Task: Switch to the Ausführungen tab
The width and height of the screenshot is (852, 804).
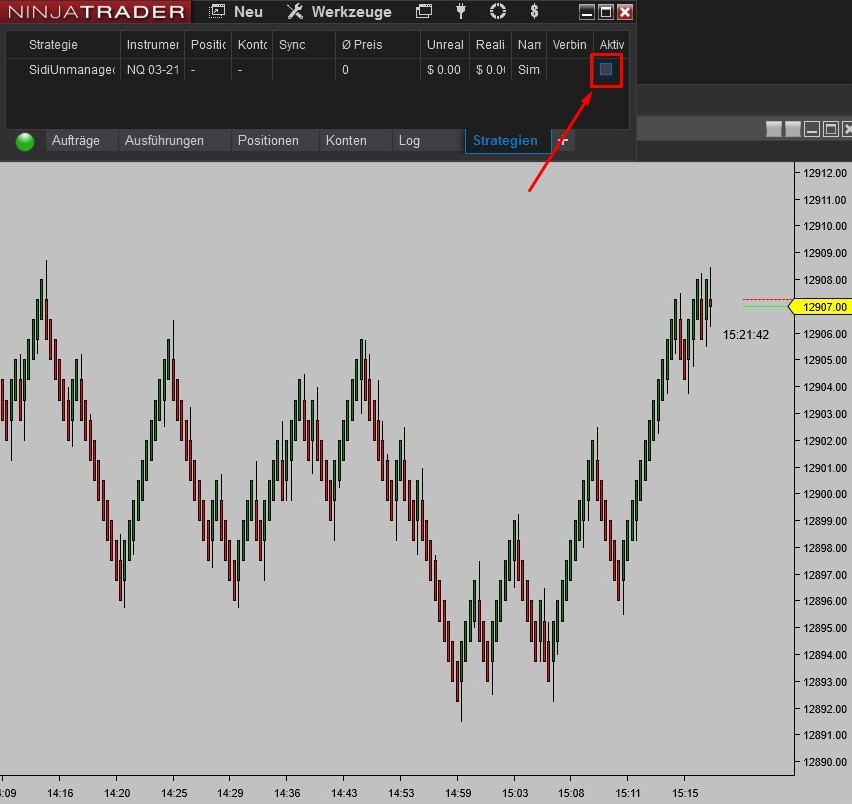Action: click(164, 141)
